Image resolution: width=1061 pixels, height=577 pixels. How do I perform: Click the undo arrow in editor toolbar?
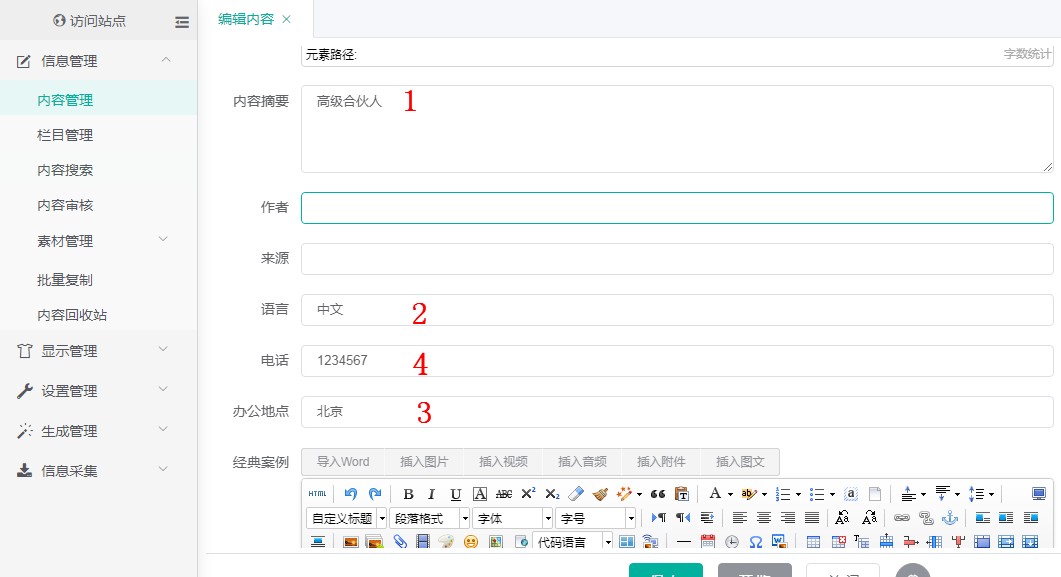pos(350,494)
